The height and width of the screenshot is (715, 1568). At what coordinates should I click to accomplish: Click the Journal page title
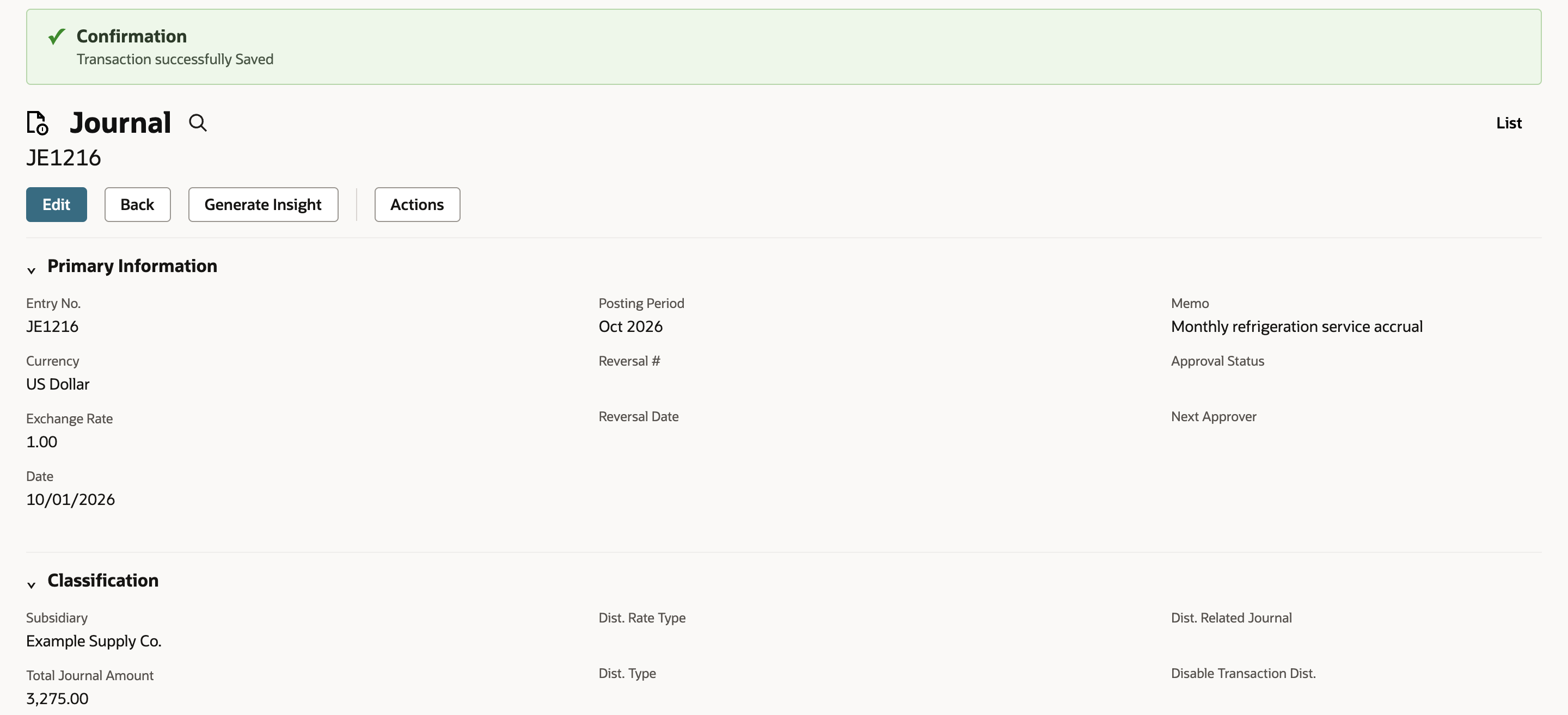point(120,123)
